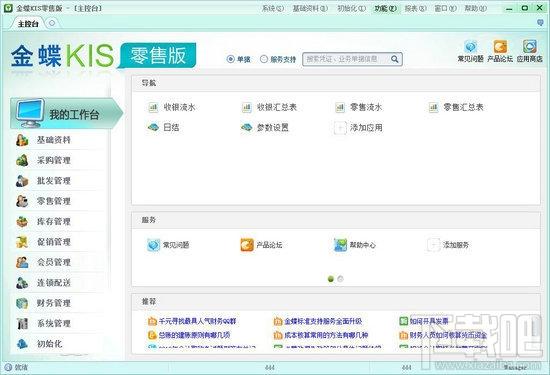Switch to second page dot in 服务
This screenshot has width=550, height=375.
(x=340, y=279)
